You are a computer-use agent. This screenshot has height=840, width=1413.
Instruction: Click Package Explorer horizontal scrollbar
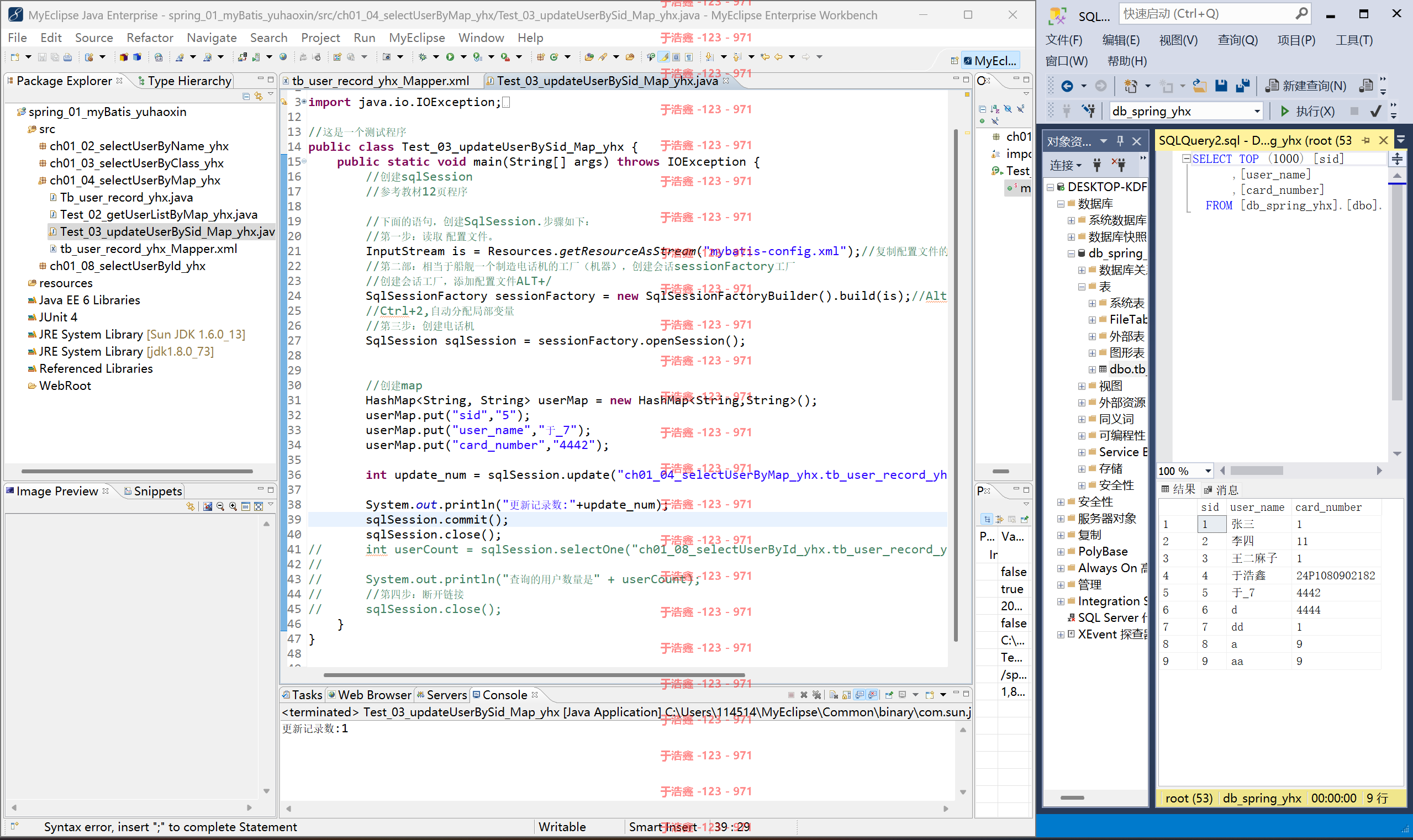pos(137,471)
